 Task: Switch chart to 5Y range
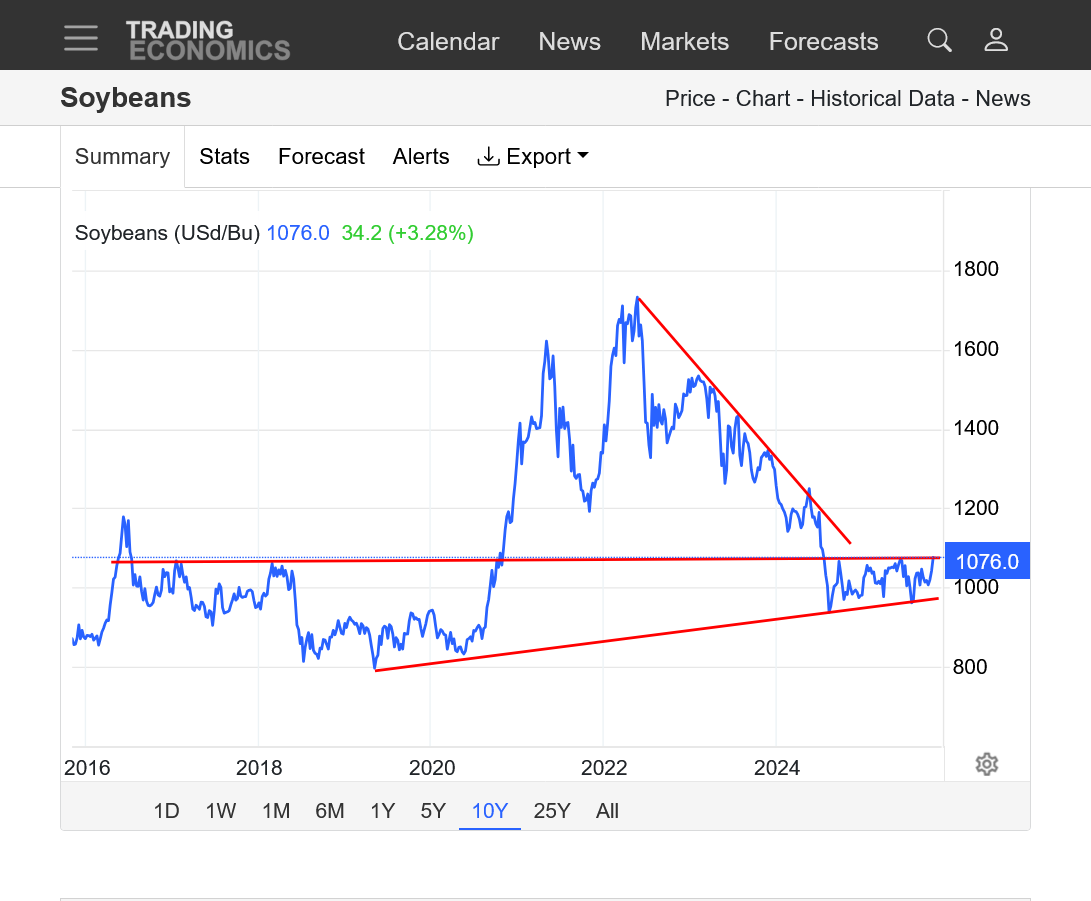[433, 811]
